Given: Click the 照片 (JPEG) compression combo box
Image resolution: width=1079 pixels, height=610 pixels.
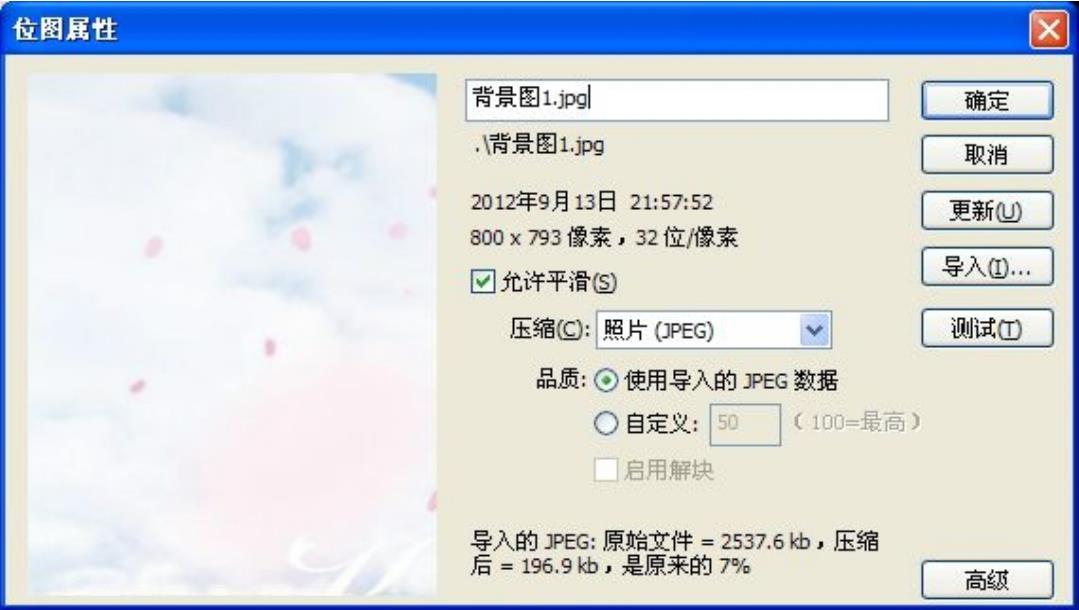Looking at the screenshot, I should click(x=714, y=330).
